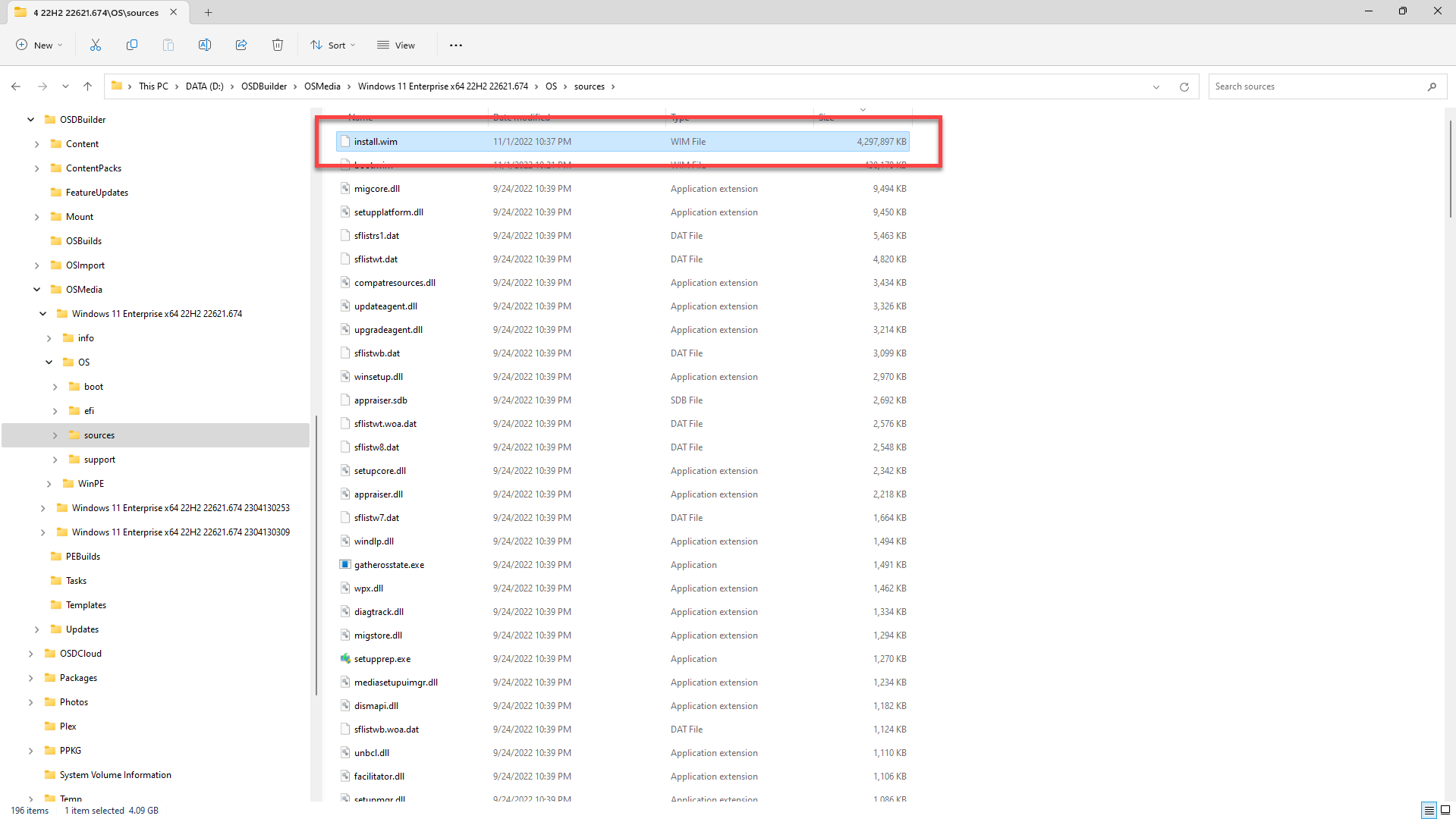Select the gatherosstate.exe file
Viewport: 1456px width, 819px height.
(x=389, y=565)
